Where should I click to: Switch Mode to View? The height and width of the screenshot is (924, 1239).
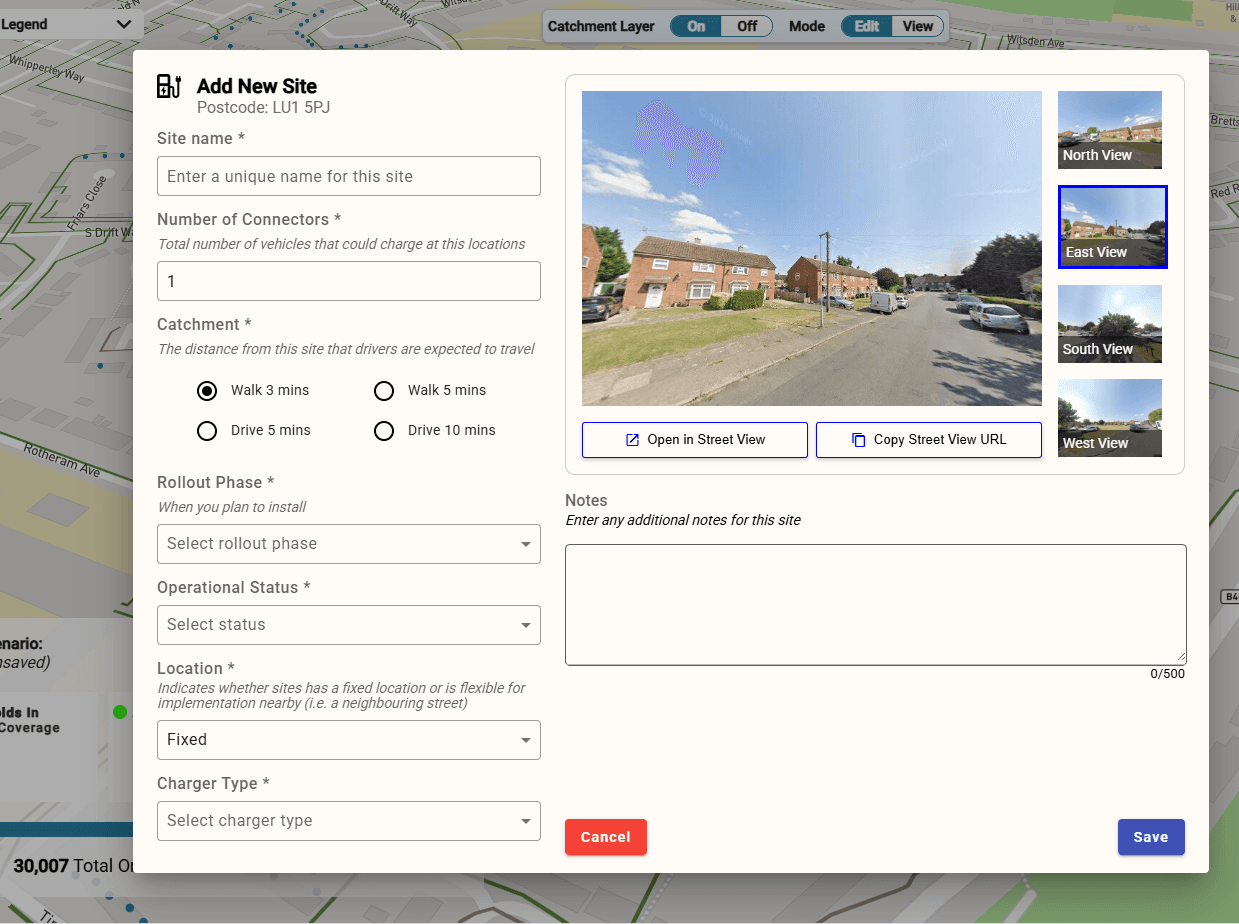[918, 26]
